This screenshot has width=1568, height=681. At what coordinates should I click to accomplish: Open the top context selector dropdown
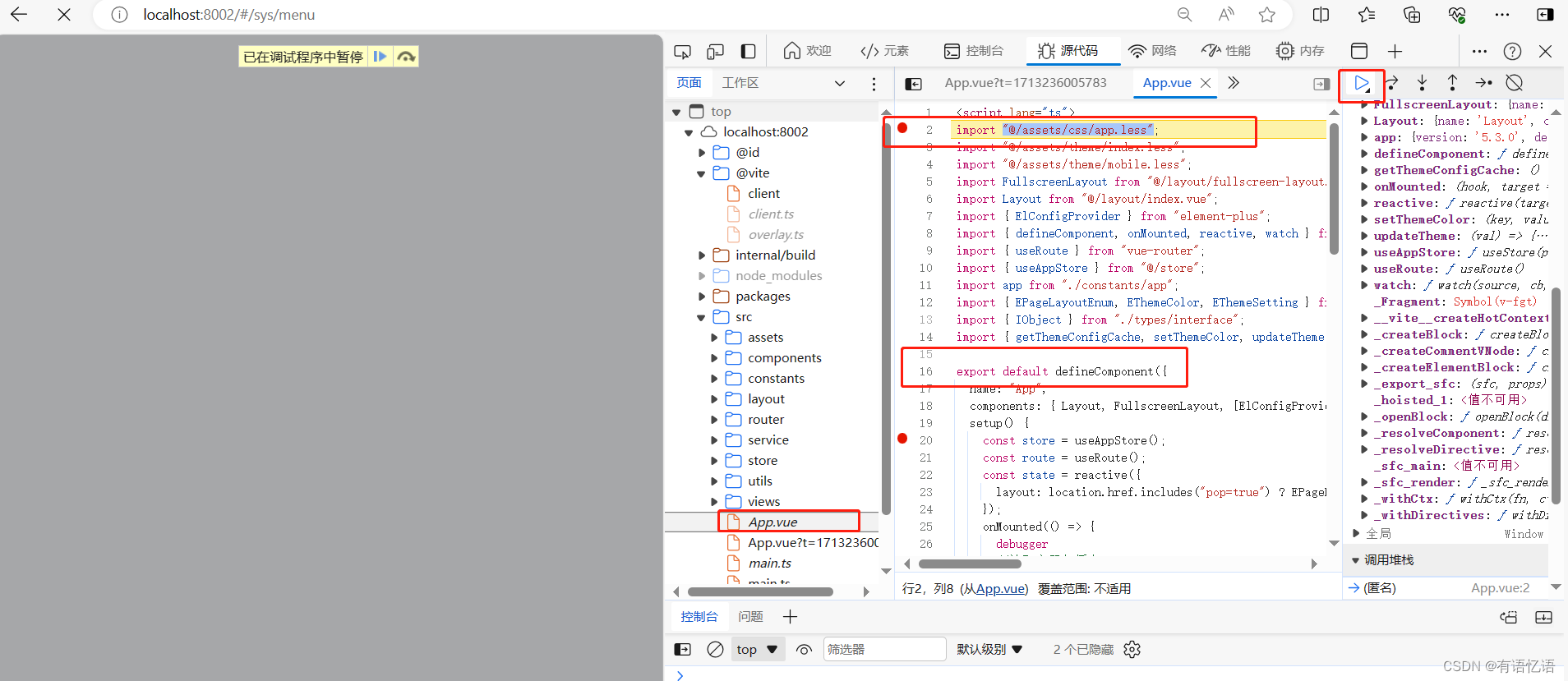[758, 650]
